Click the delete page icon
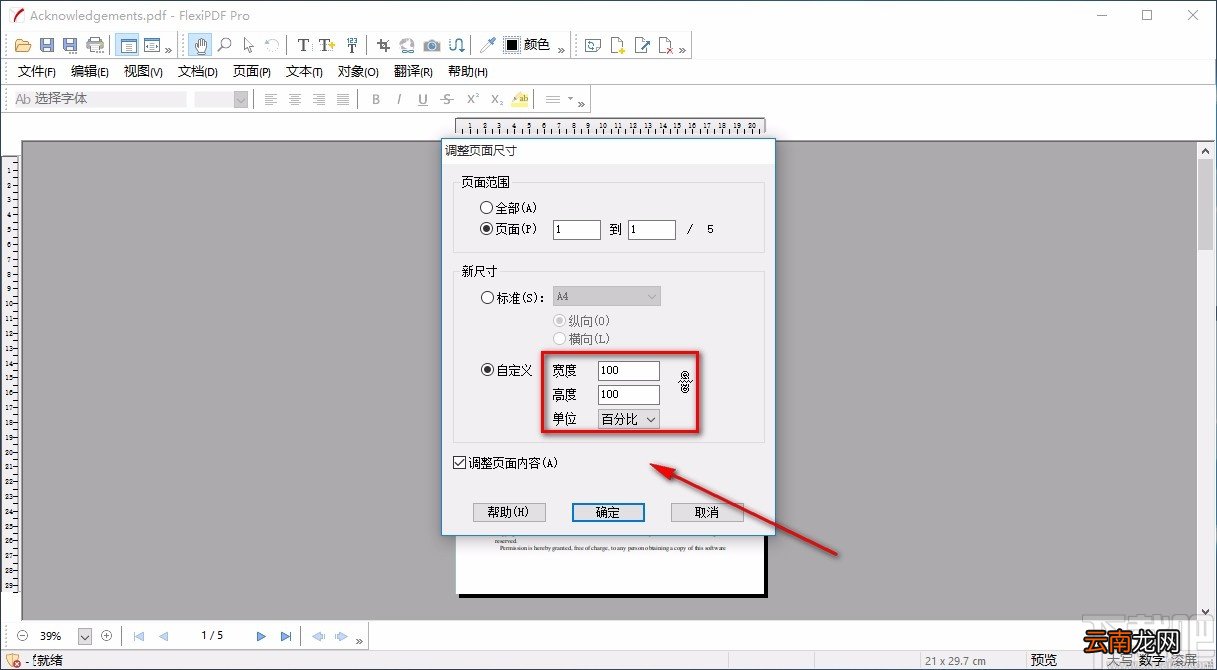The height and width of the screenshot is (670, 1217). pos(666,45)
